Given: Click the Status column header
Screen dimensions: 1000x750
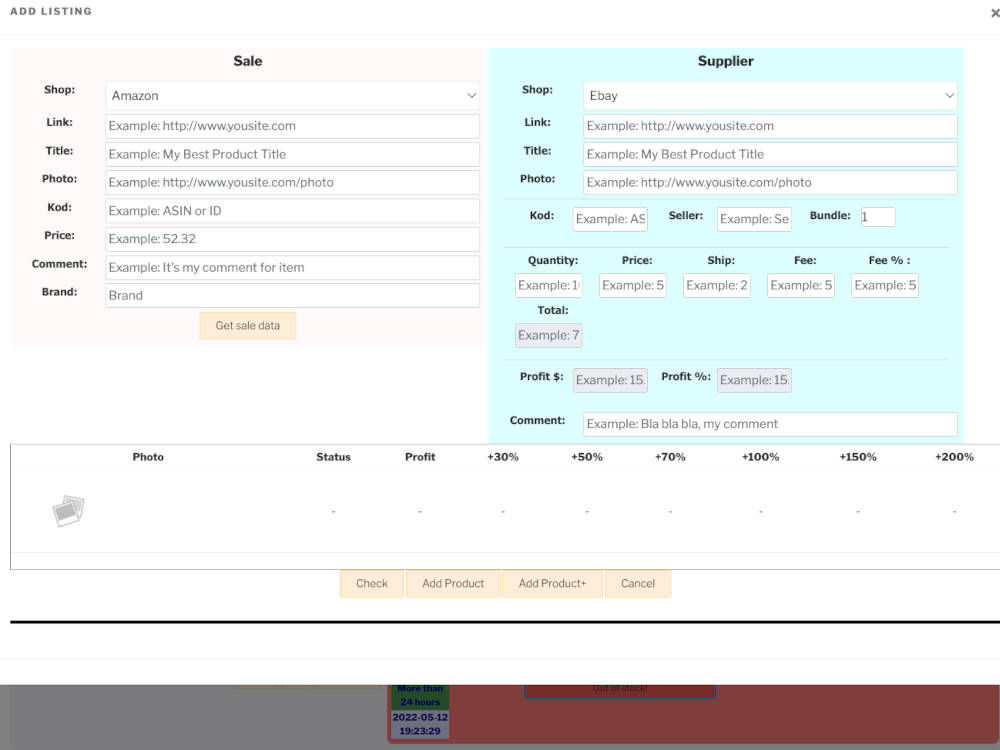Looking at the screenshot, I should coord(334,457).
